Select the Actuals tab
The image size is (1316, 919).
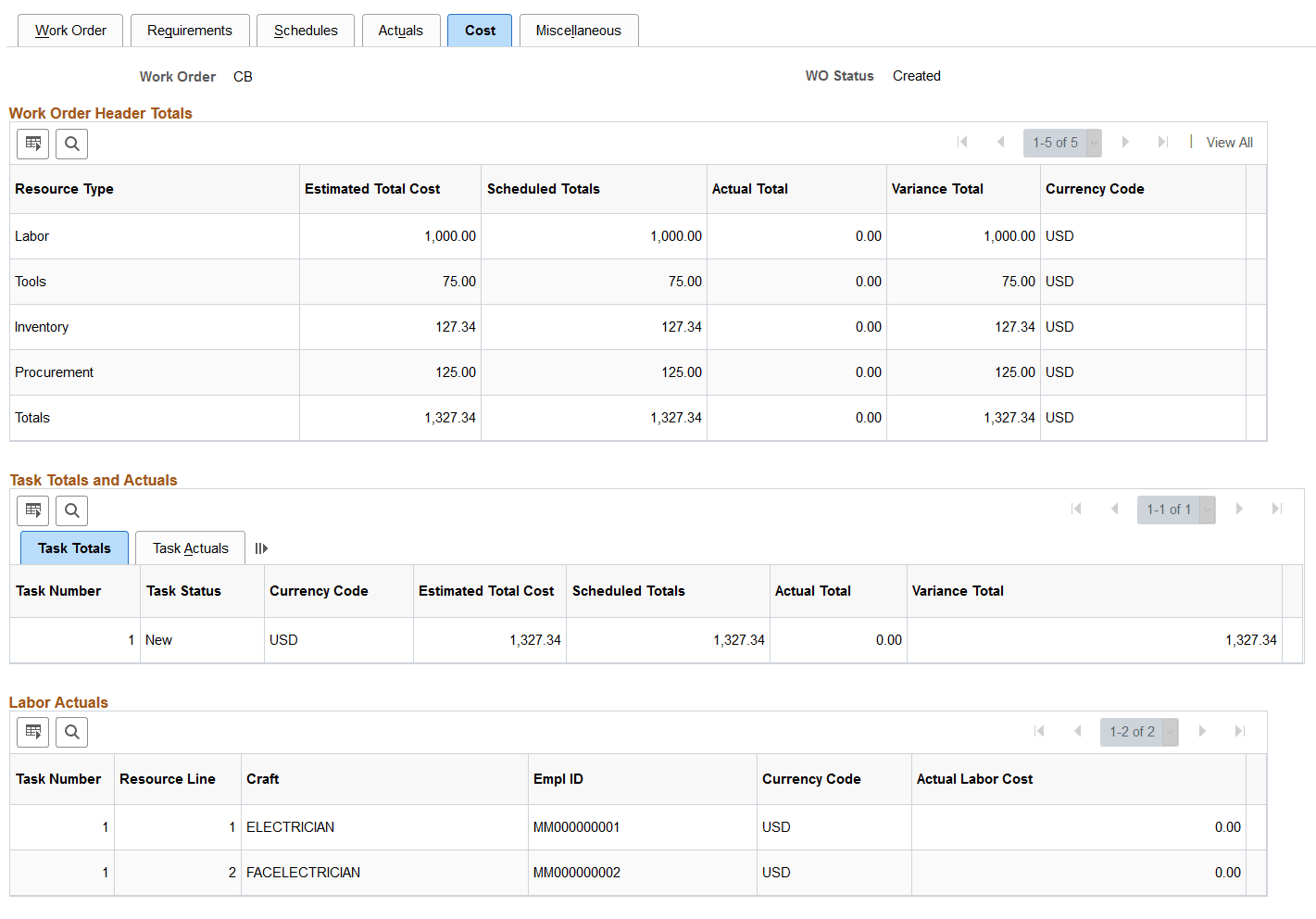pyautogui.click(x=401, y=30)
